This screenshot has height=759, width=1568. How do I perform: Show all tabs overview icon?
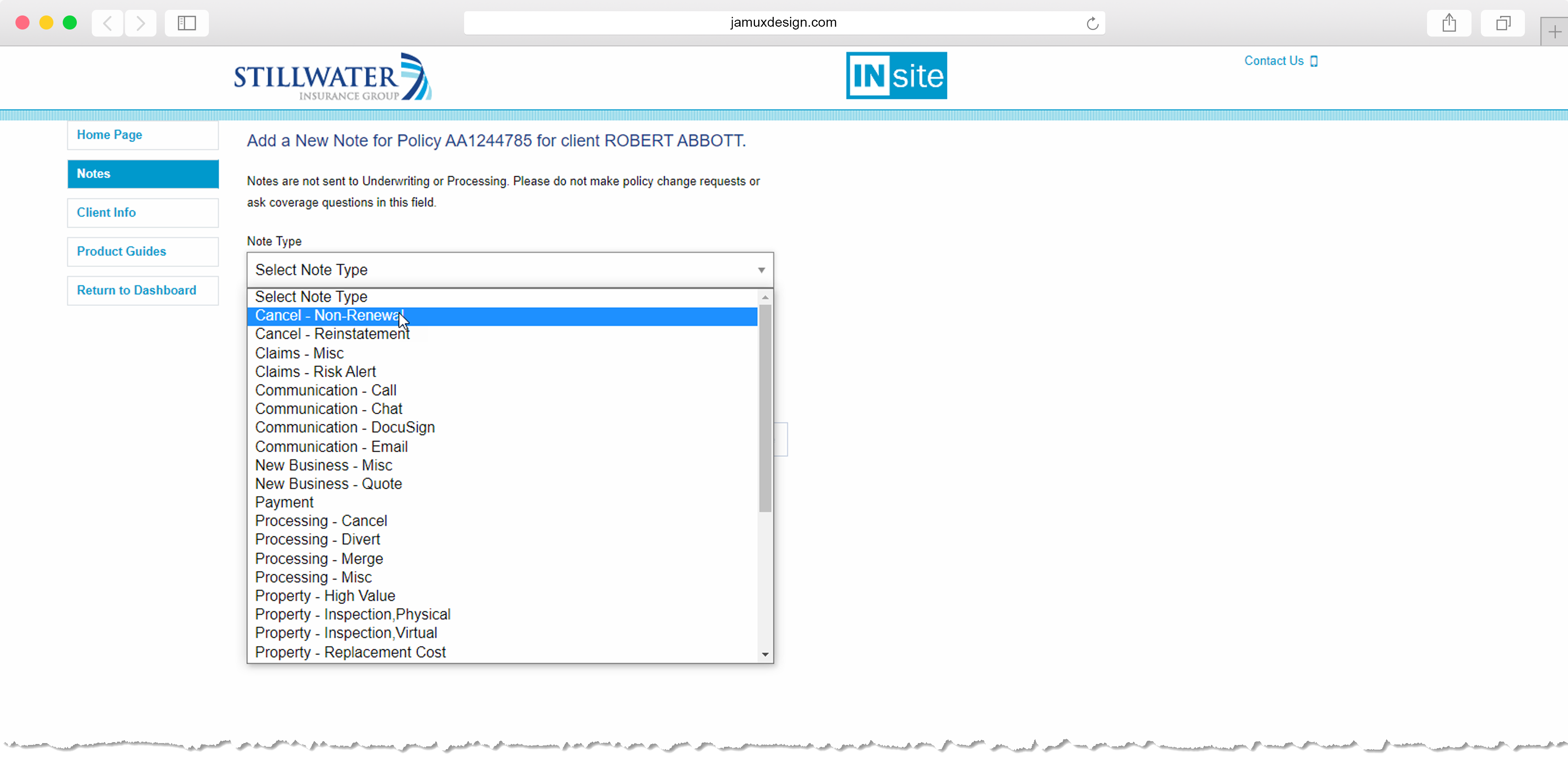click(x=1502, y=23)
